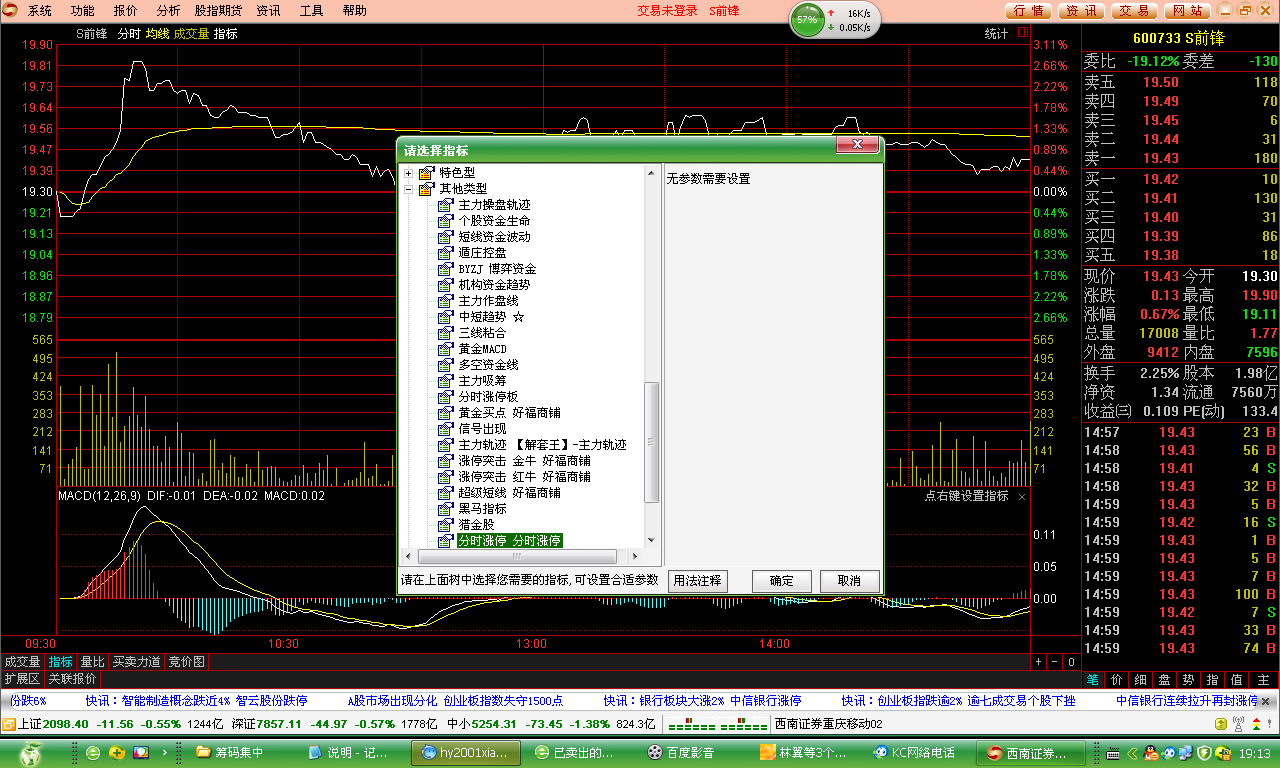This screenshot has width=1280, height=768.
Task: Click the icon beside 中短趋势 ☆
Action: 446,317
